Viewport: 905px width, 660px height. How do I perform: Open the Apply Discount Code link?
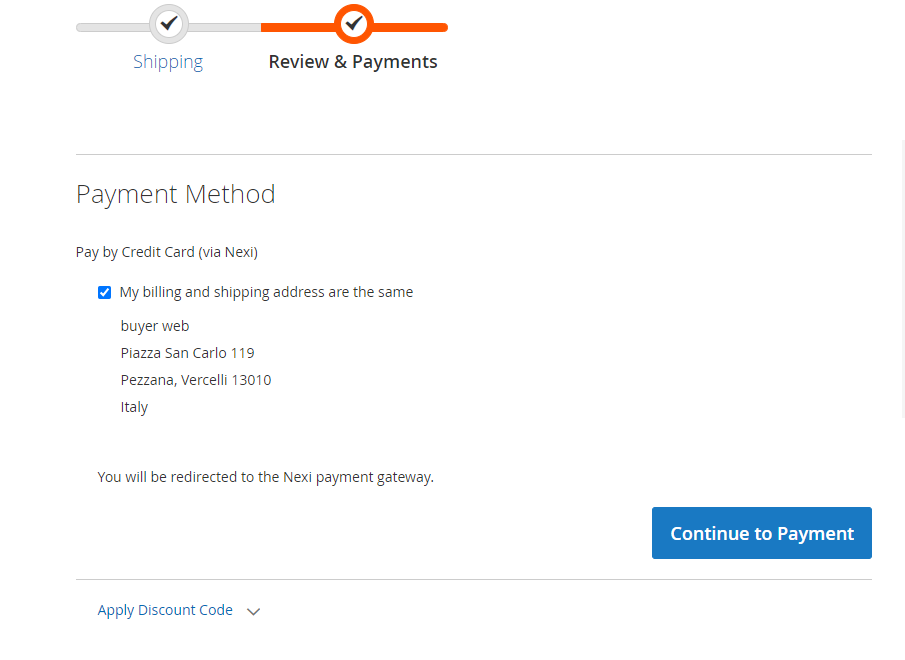tap(165, 610)
